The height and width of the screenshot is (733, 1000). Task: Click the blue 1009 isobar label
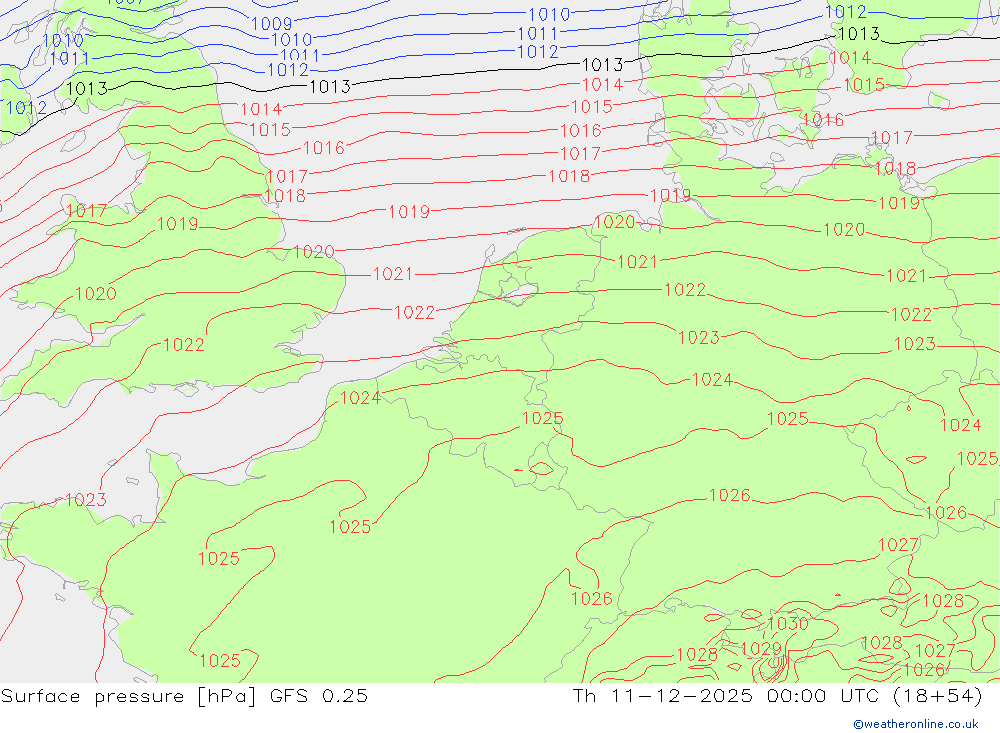click(272, 24)
